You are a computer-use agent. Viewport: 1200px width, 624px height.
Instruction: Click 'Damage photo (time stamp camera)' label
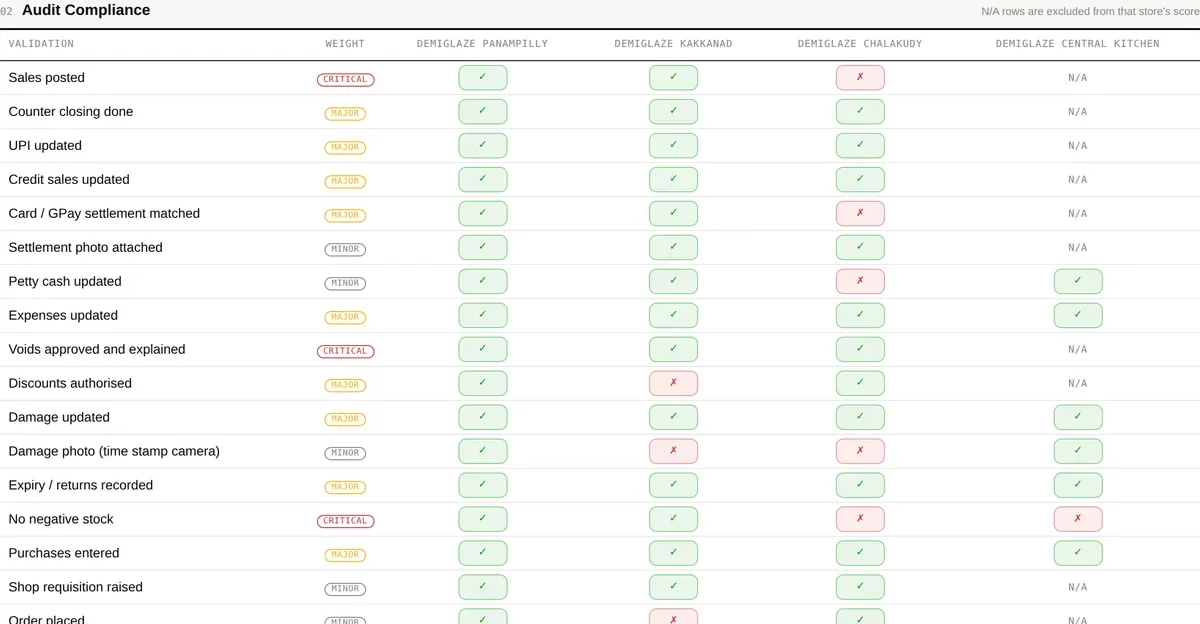pyautogui.click(x=114, y=452)
